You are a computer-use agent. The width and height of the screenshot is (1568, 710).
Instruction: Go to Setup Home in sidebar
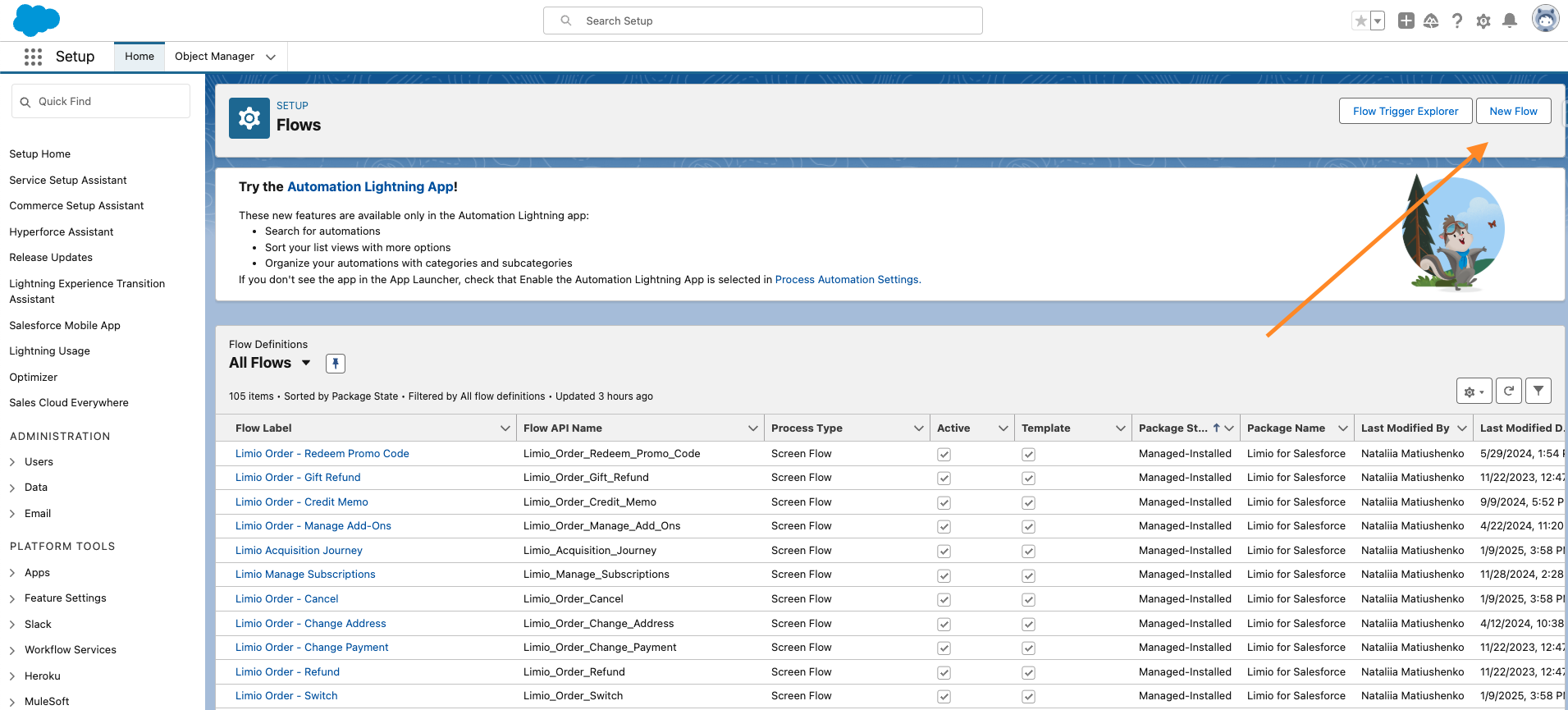tap(40, 154)
